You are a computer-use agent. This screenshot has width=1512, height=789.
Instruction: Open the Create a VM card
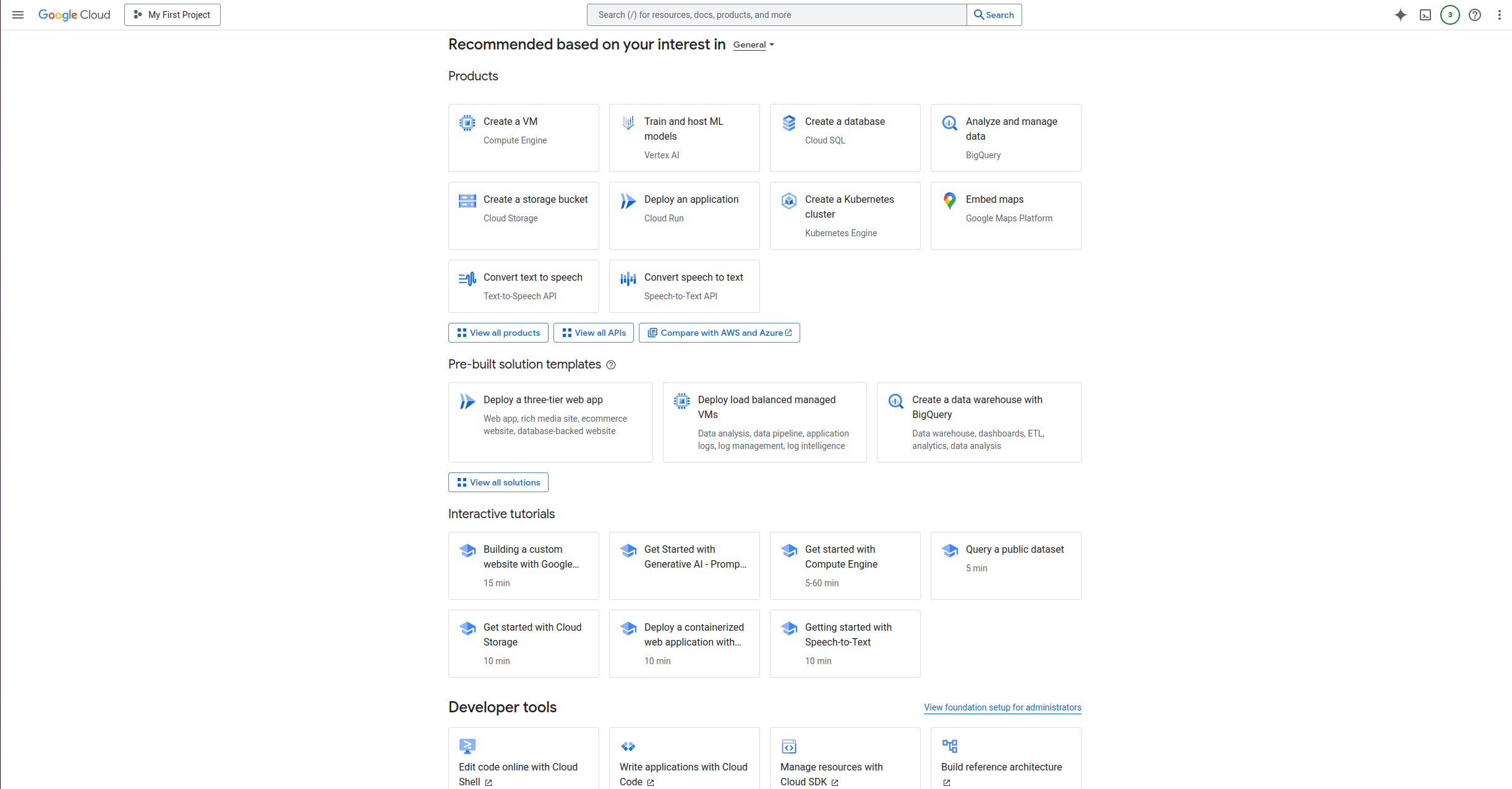[x=523, y=137]
